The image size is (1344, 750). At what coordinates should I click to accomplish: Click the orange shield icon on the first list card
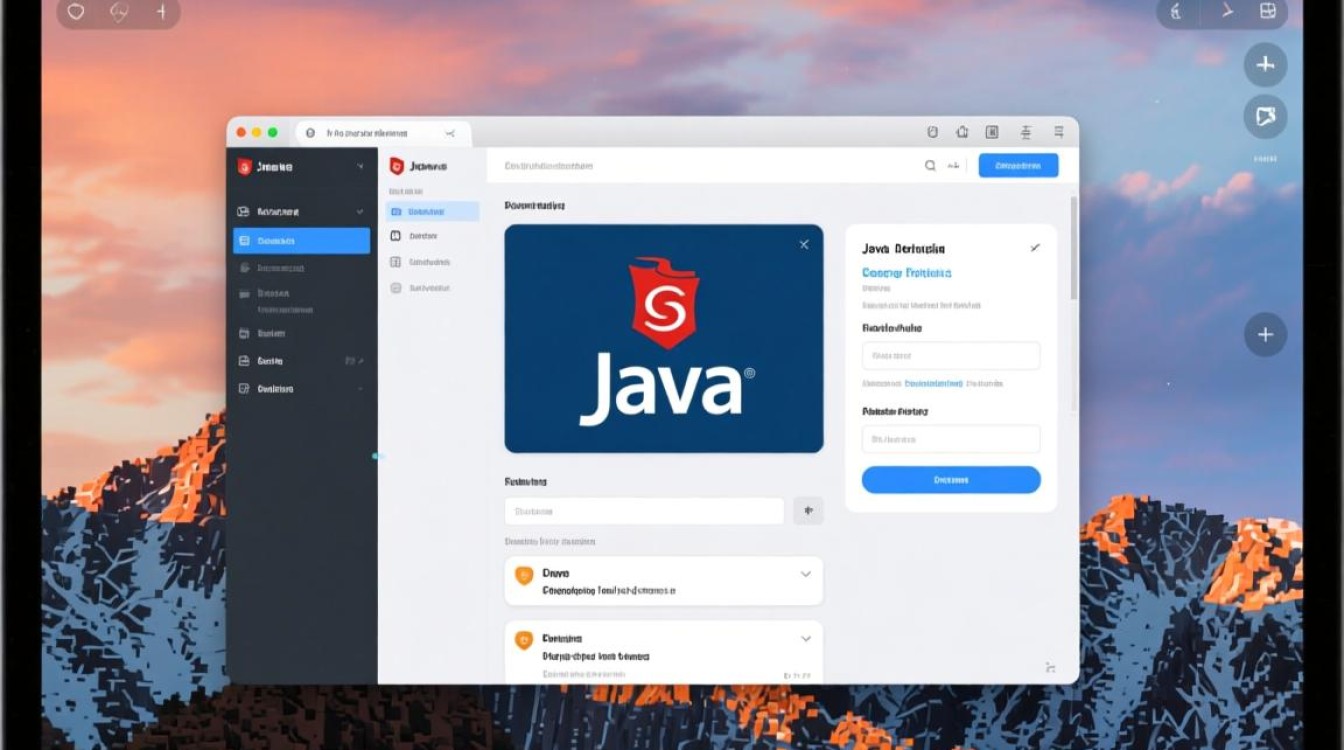pos(523,575)
